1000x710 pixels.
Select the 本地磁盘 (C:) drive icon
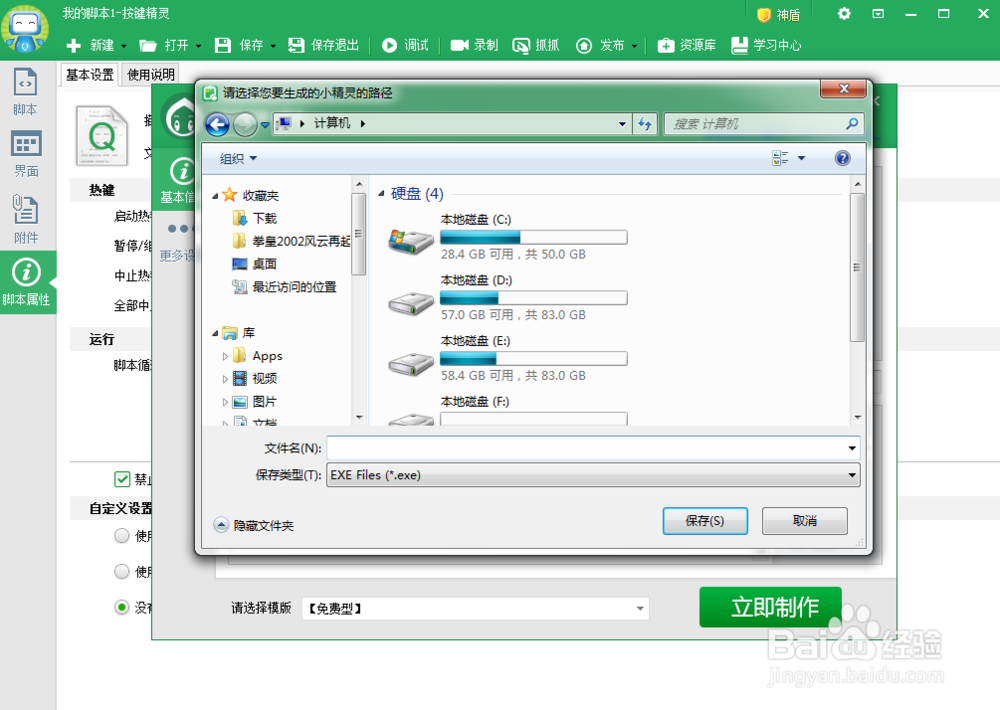(411, 241)
